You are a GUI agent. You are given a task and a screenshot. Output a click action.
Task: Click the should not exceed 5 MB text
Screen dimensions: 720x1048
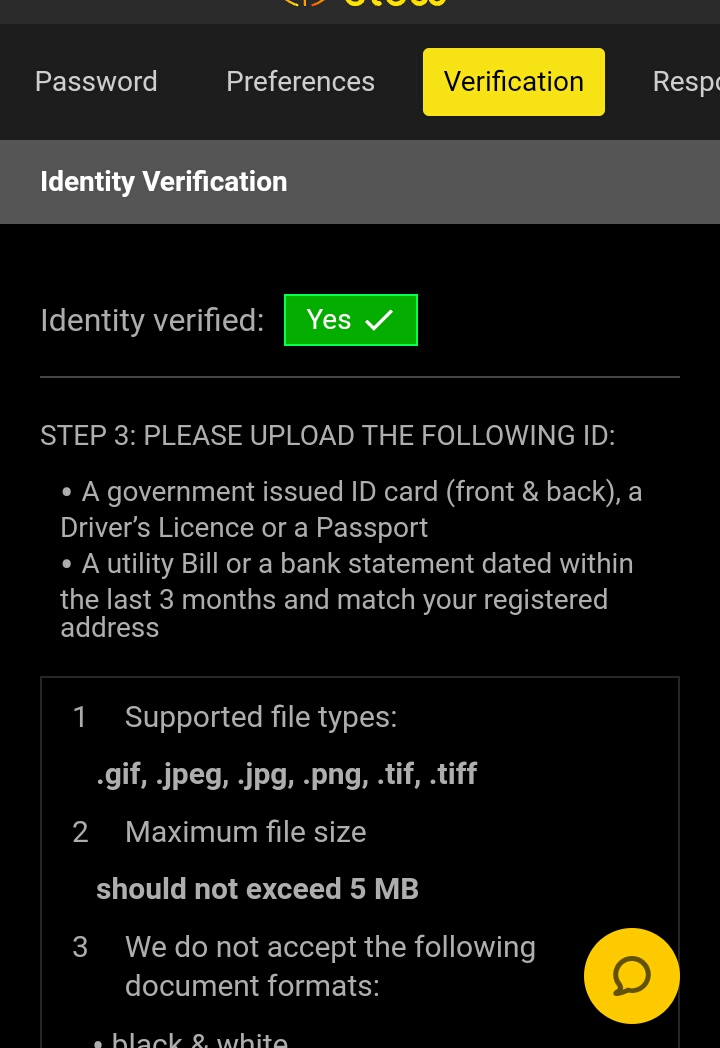coord(257,889)
